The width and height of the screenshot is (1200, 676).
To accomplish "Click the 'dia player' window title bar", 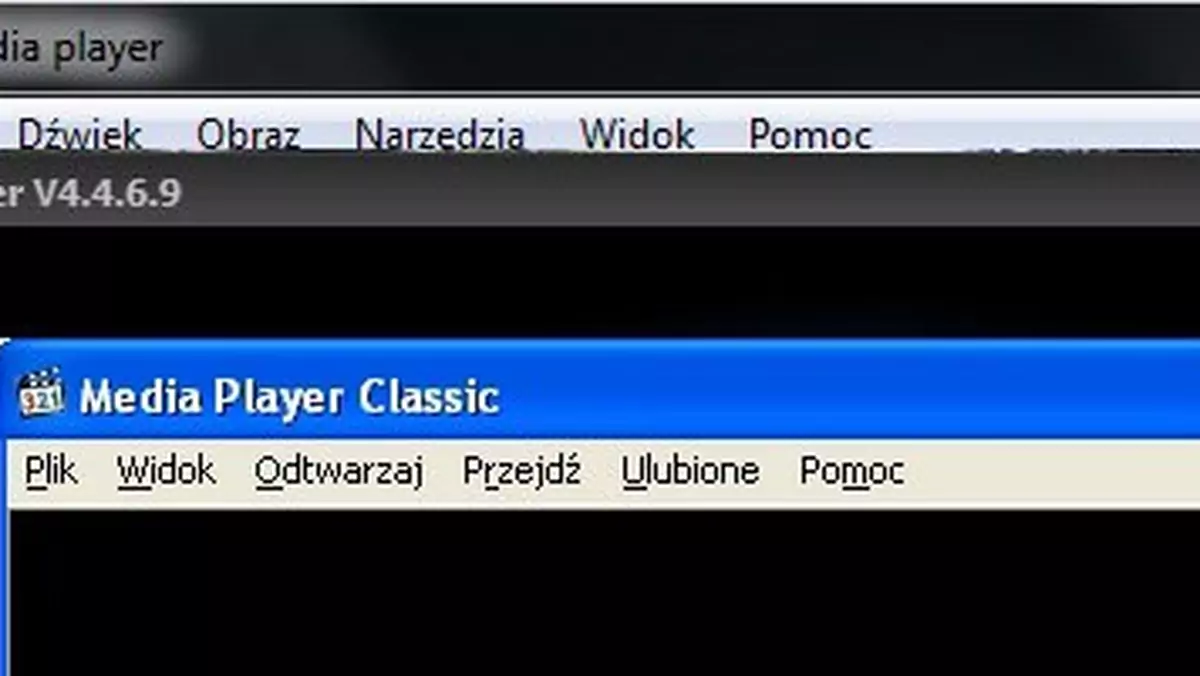I will [x=600, y=47].
